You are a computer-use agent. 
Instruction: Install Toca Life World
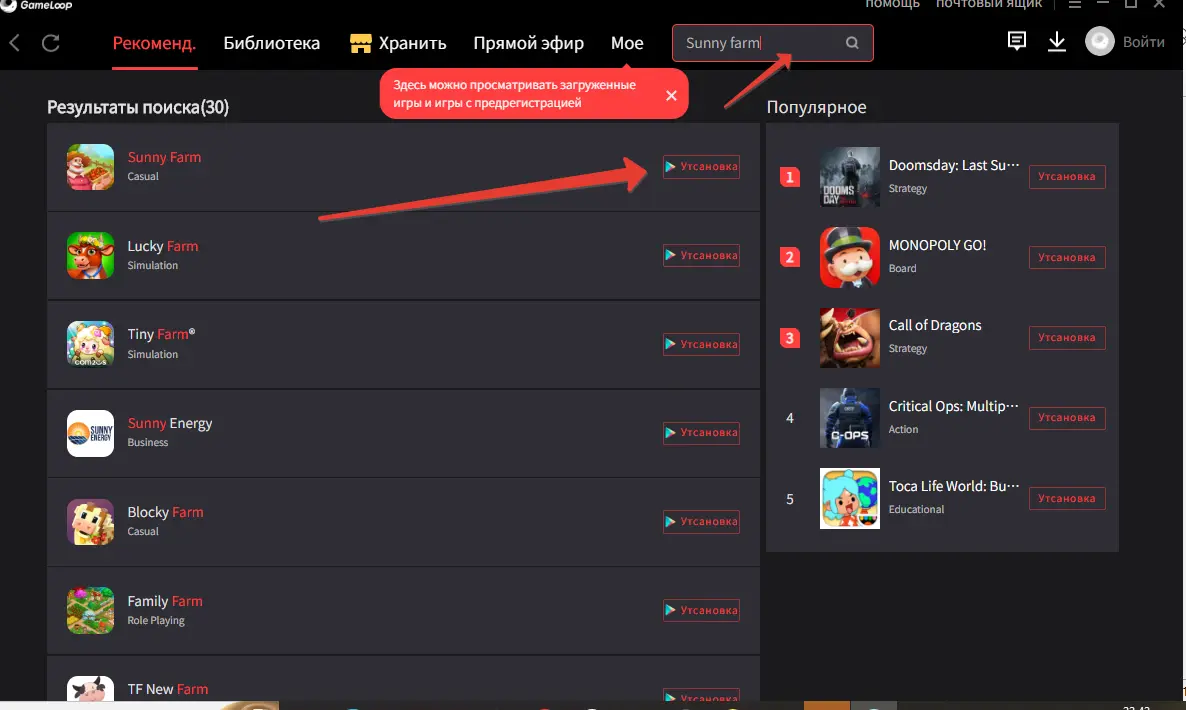[x=1066, y=498]
